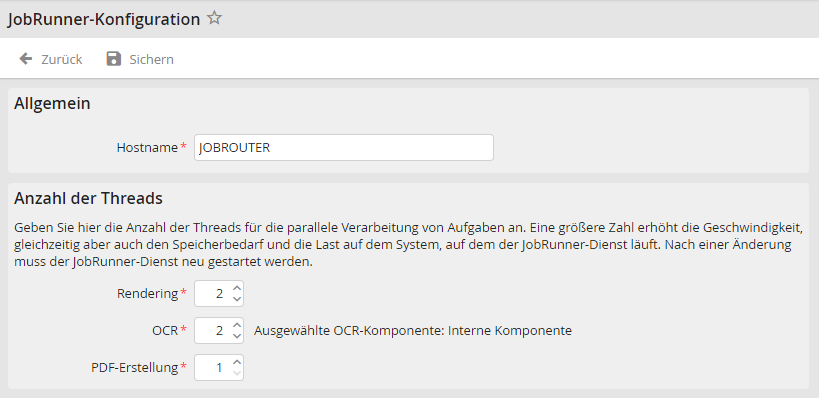This screenshot has height=398, width=819.
Task: Click inside the Rendering number field
Action: [x=213, y=294]
